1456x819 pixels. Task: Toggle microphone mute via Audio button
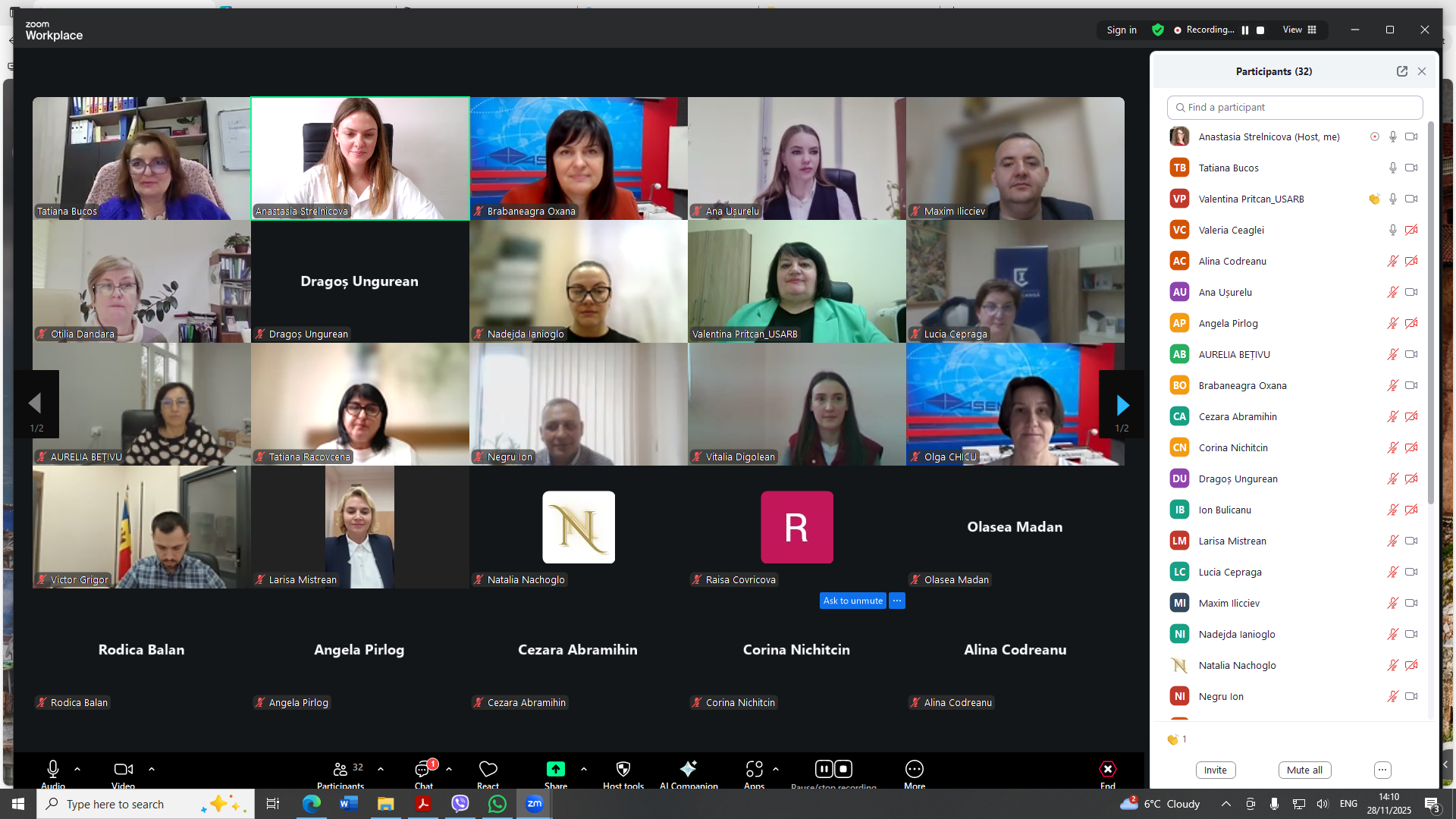point(53,770)
